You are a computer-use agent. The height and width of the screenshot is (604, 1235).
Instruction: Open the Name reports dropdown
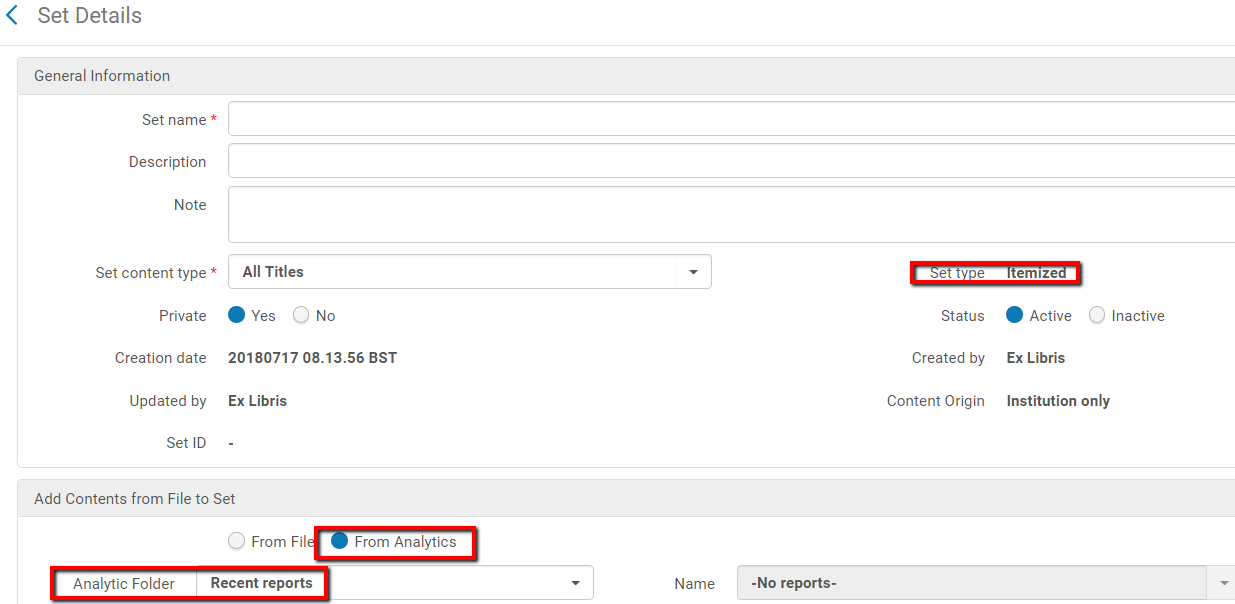point(985,583)
